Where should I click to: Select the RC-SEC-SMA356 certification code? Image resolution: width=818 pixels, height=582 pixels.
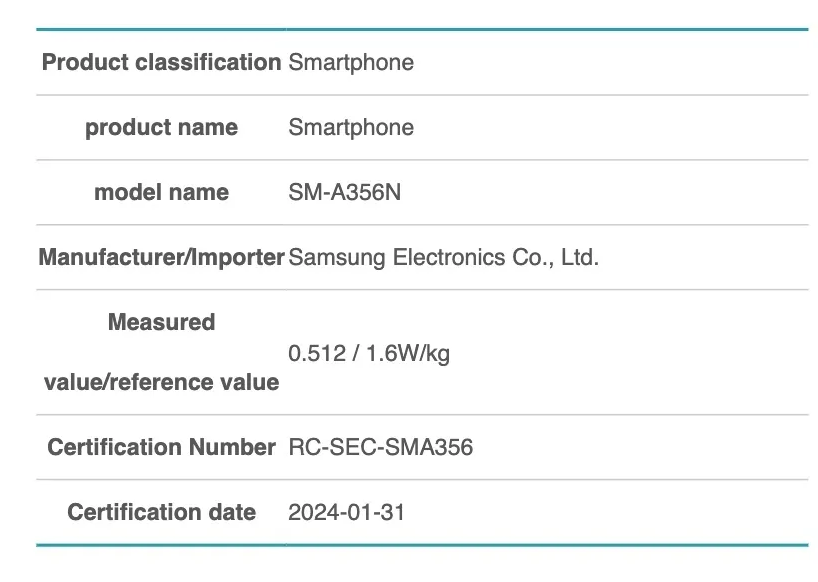[380, 448]
